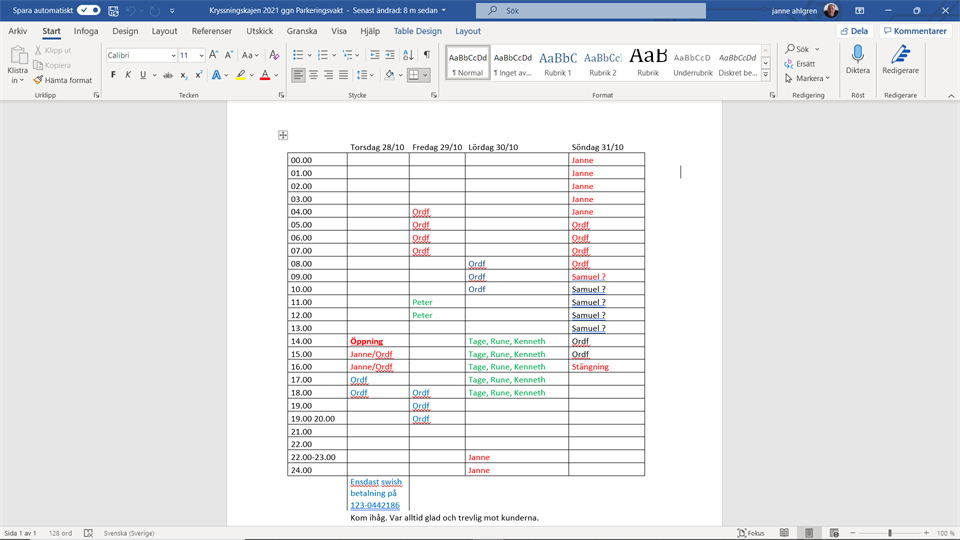Expand the font size dropdown
The height and width of the screenshot is (540, 960).
click(x=199, y=56)
